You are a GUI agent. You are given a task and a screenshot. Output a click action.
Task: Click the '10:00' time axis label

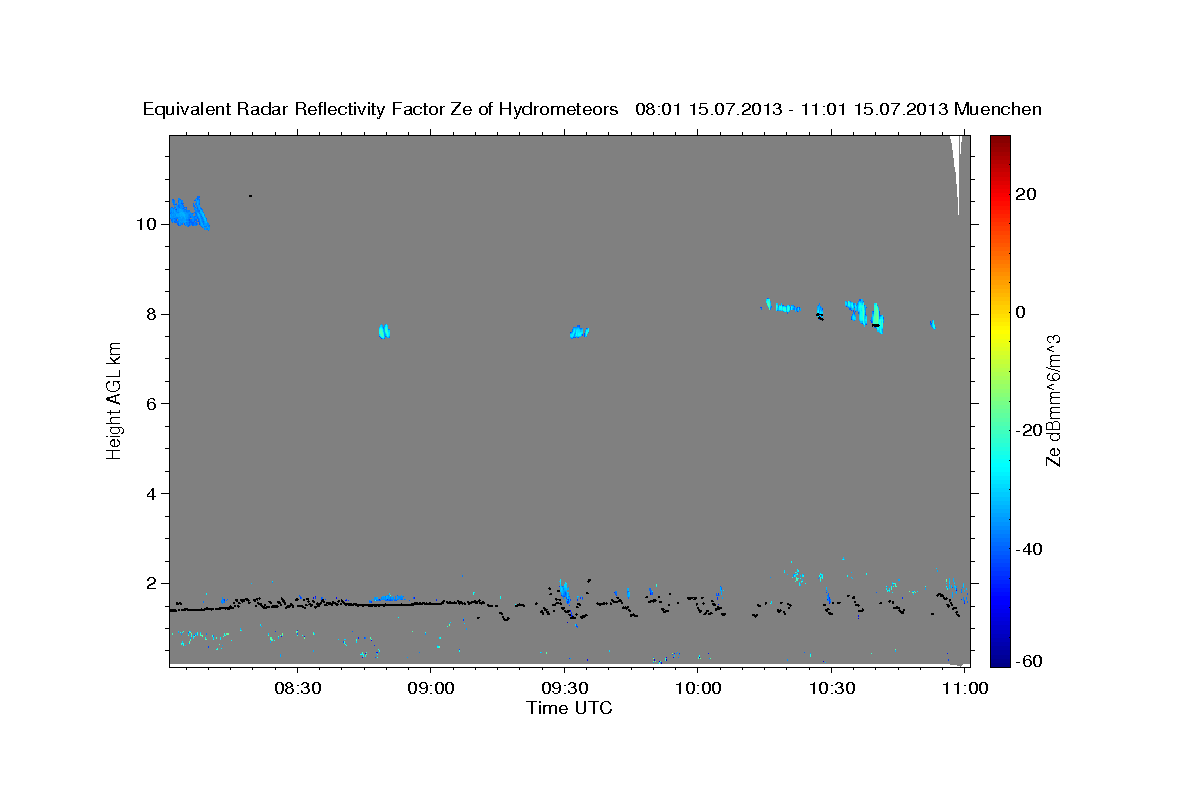[698, 688]
